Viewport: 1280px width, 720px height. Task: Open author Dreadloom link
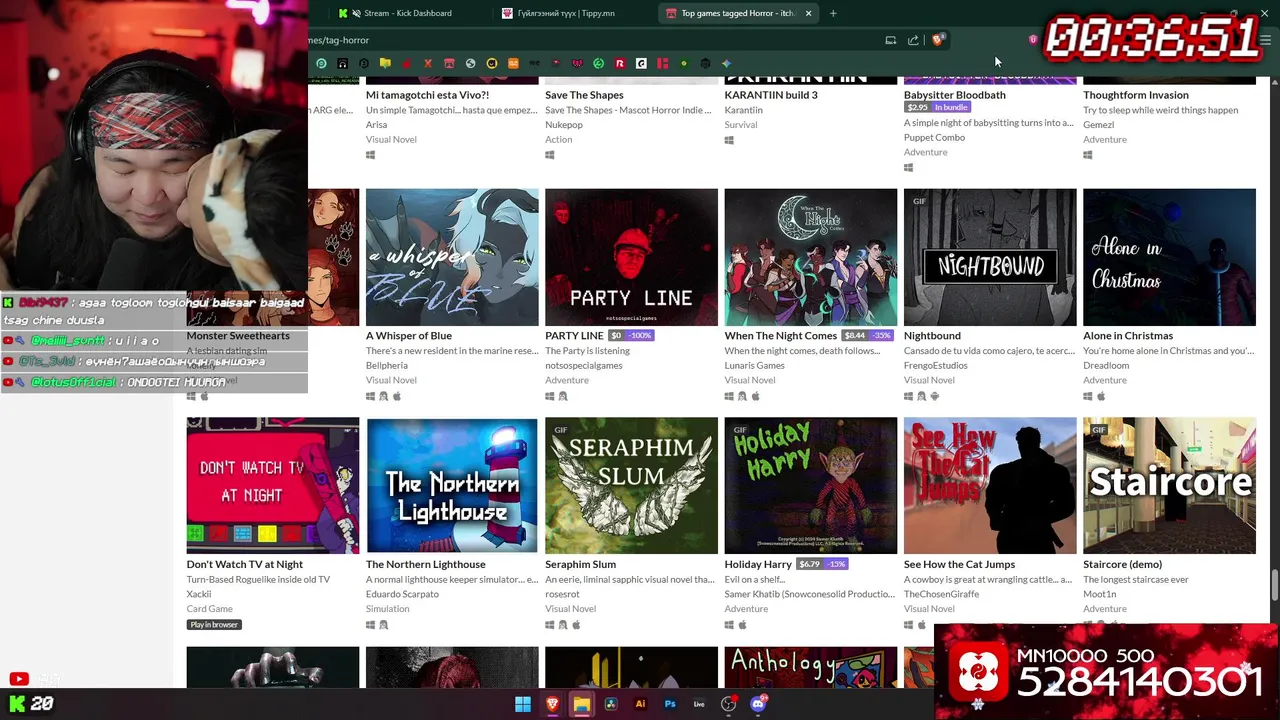(1106, 366)
